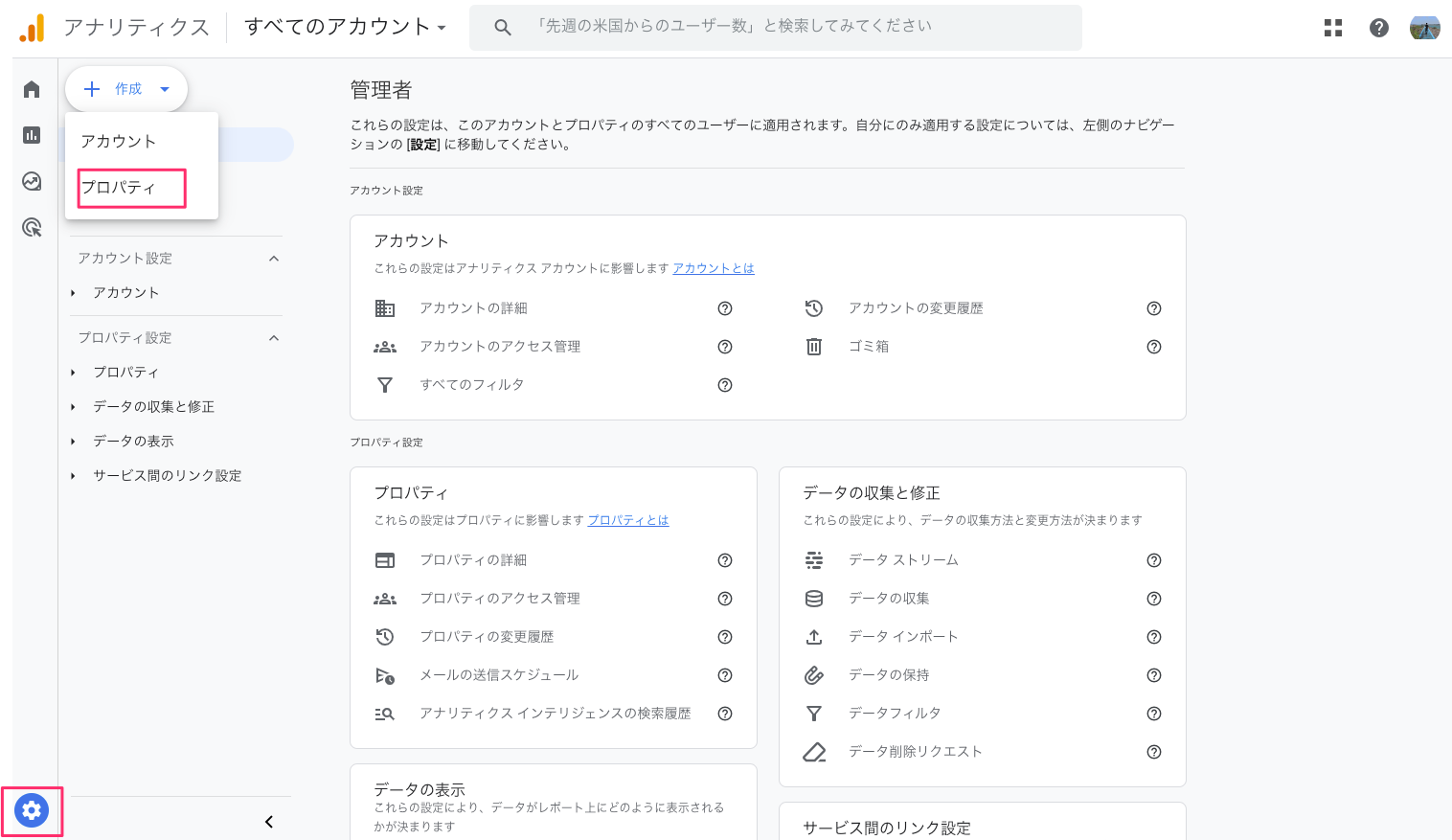Click the Admin gear icon

32,810
